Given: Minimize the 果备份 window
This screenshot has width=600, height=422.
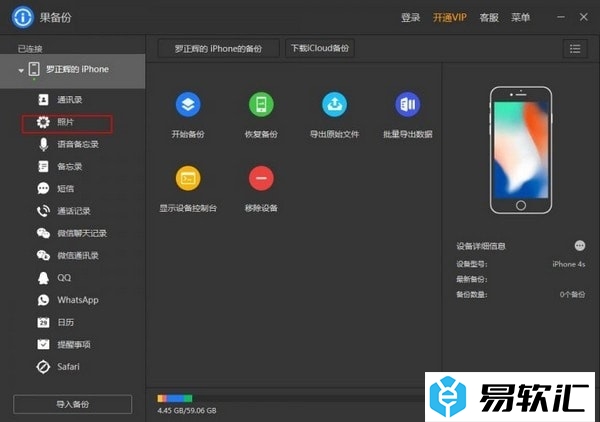Looking at the screenshot, I should click(561, 17).
